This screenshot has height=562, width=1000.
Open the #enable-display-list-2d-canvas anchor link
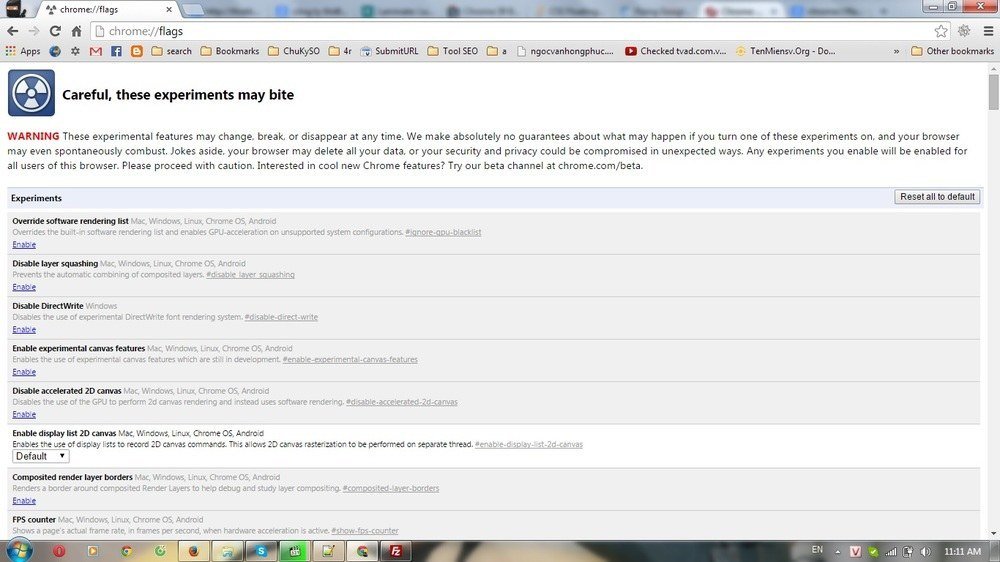[x=529, y=445]
